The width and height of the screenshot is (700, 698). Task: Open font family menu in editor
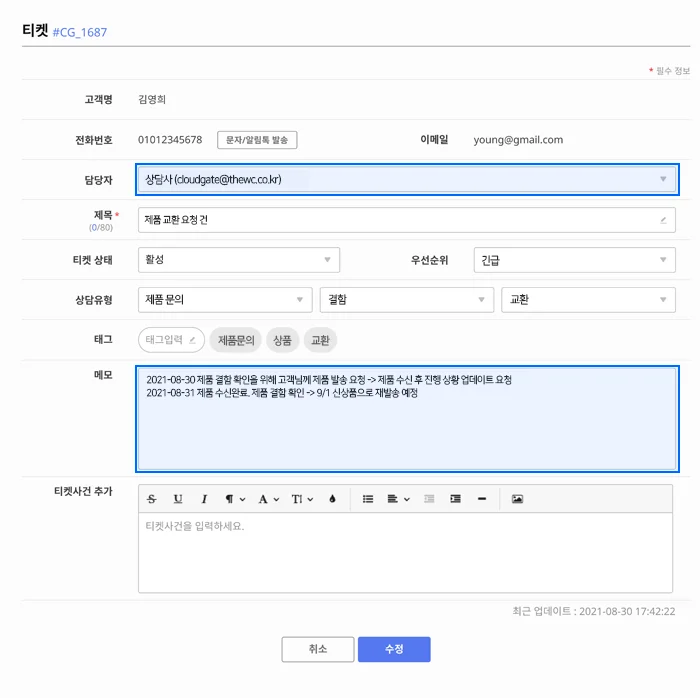(x=269, y=499)
